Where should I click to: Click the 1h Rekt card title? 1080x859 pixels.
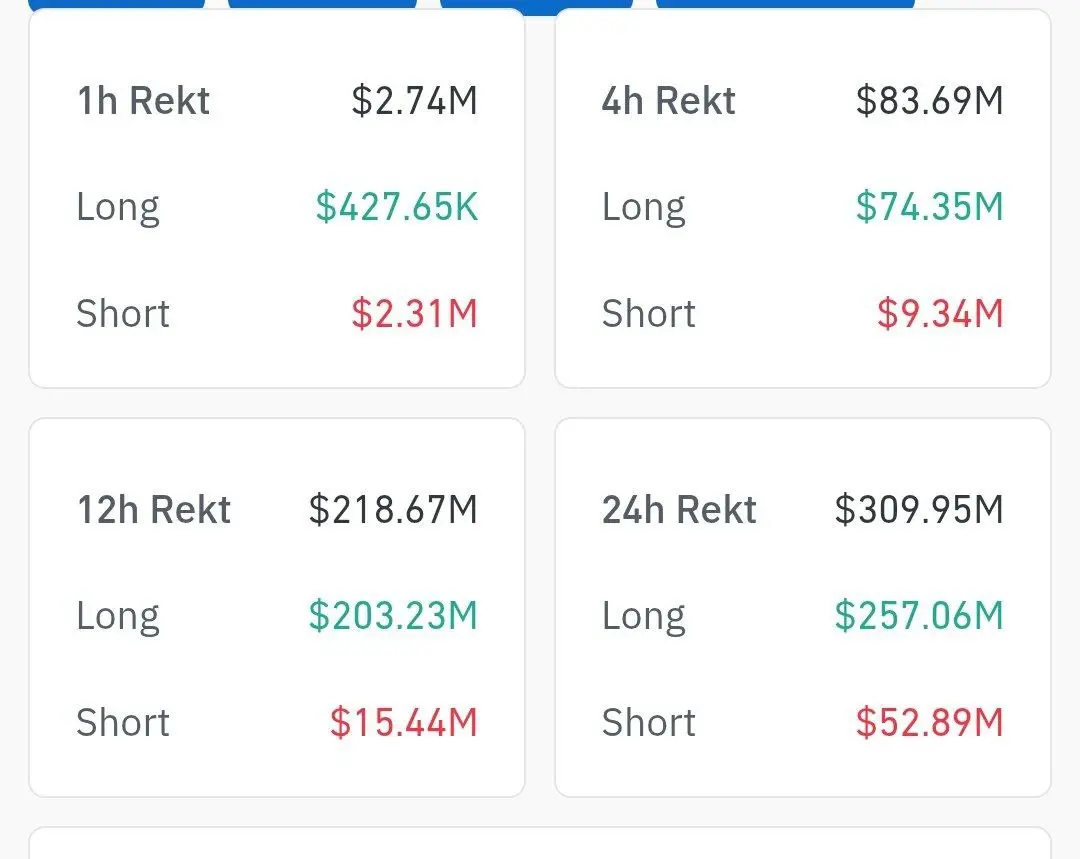click(144, 101)
